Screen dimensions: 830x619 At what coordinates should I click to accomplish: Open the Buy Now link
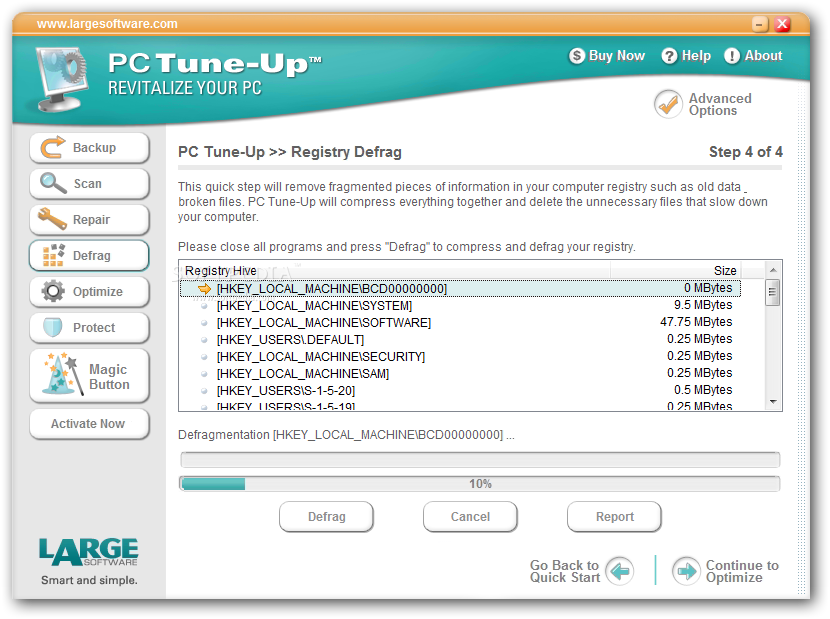click(607, 56)
